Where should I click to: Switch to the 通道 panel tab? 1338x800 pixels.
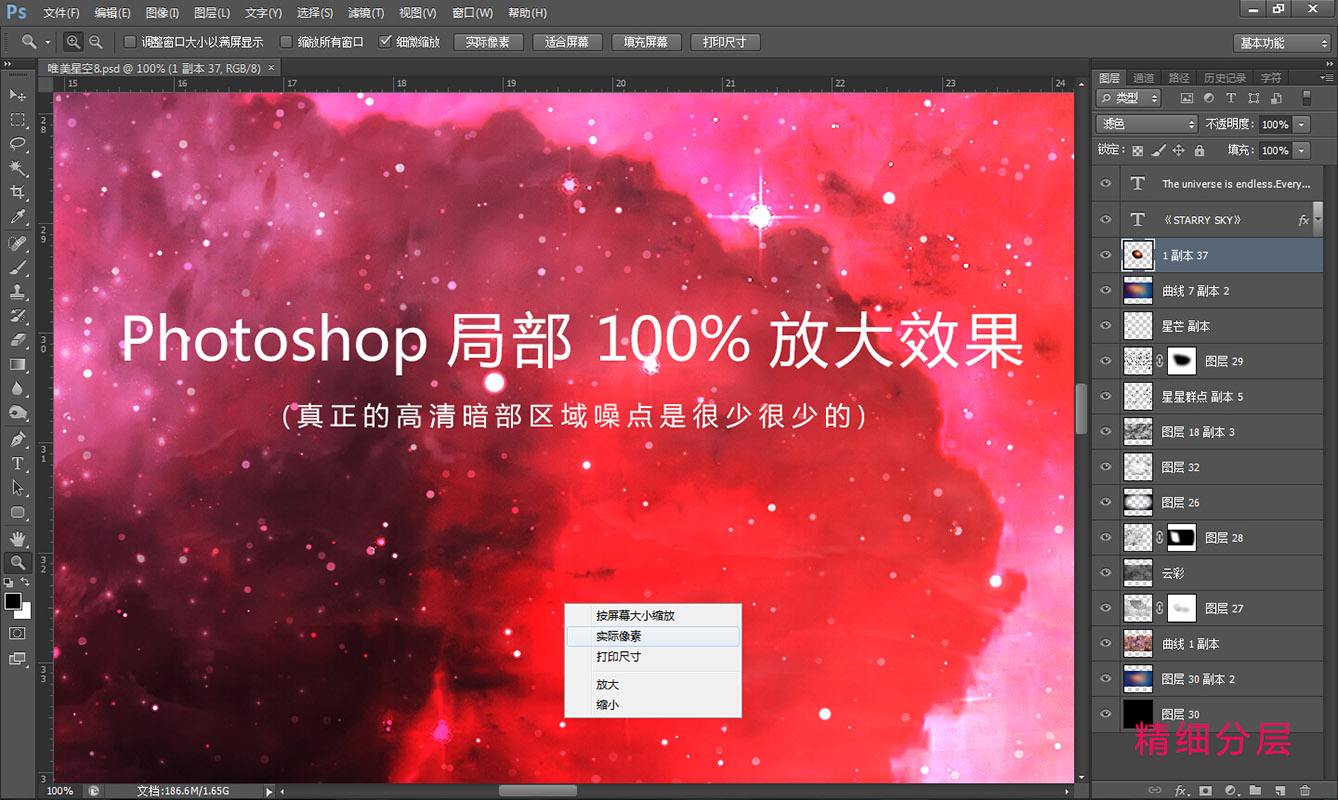(x=1144, y=78)
